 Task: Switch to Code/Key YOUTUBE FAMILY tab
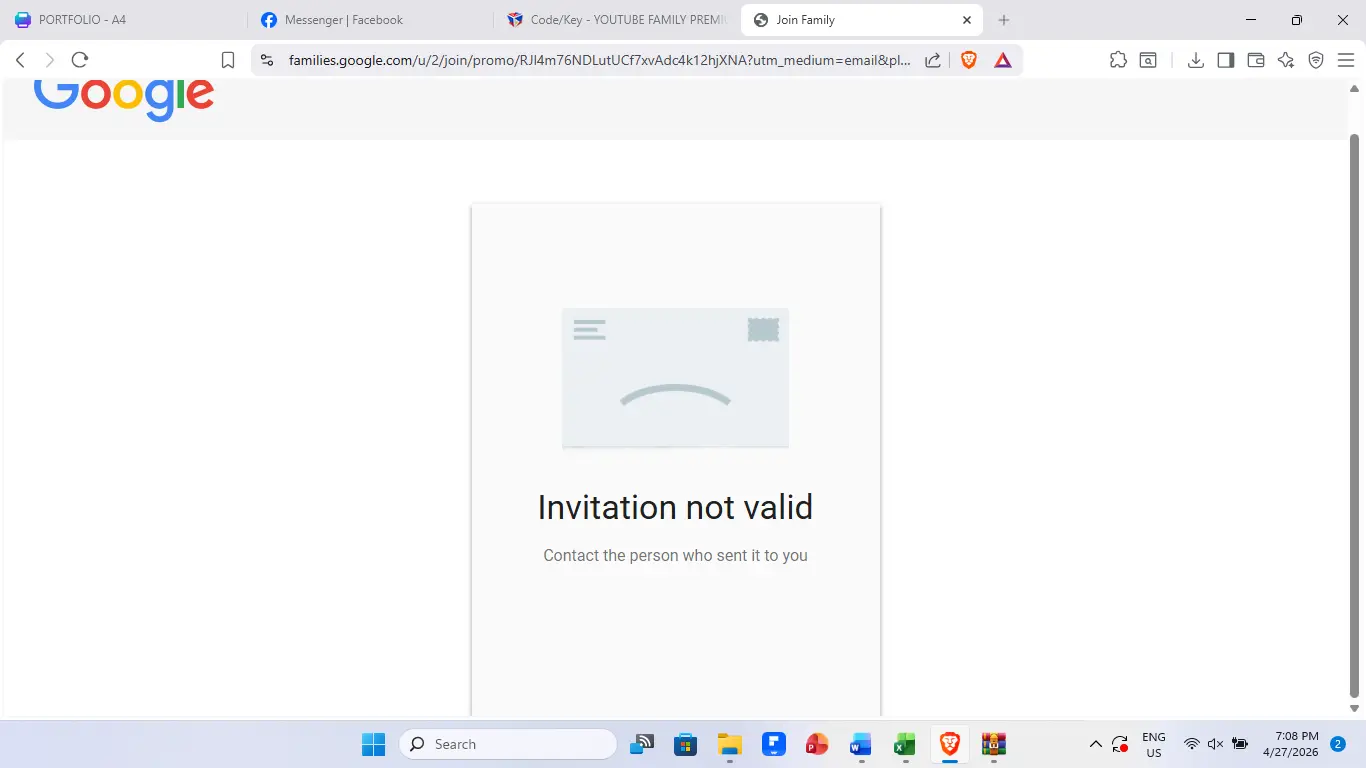tap(616, 20)
